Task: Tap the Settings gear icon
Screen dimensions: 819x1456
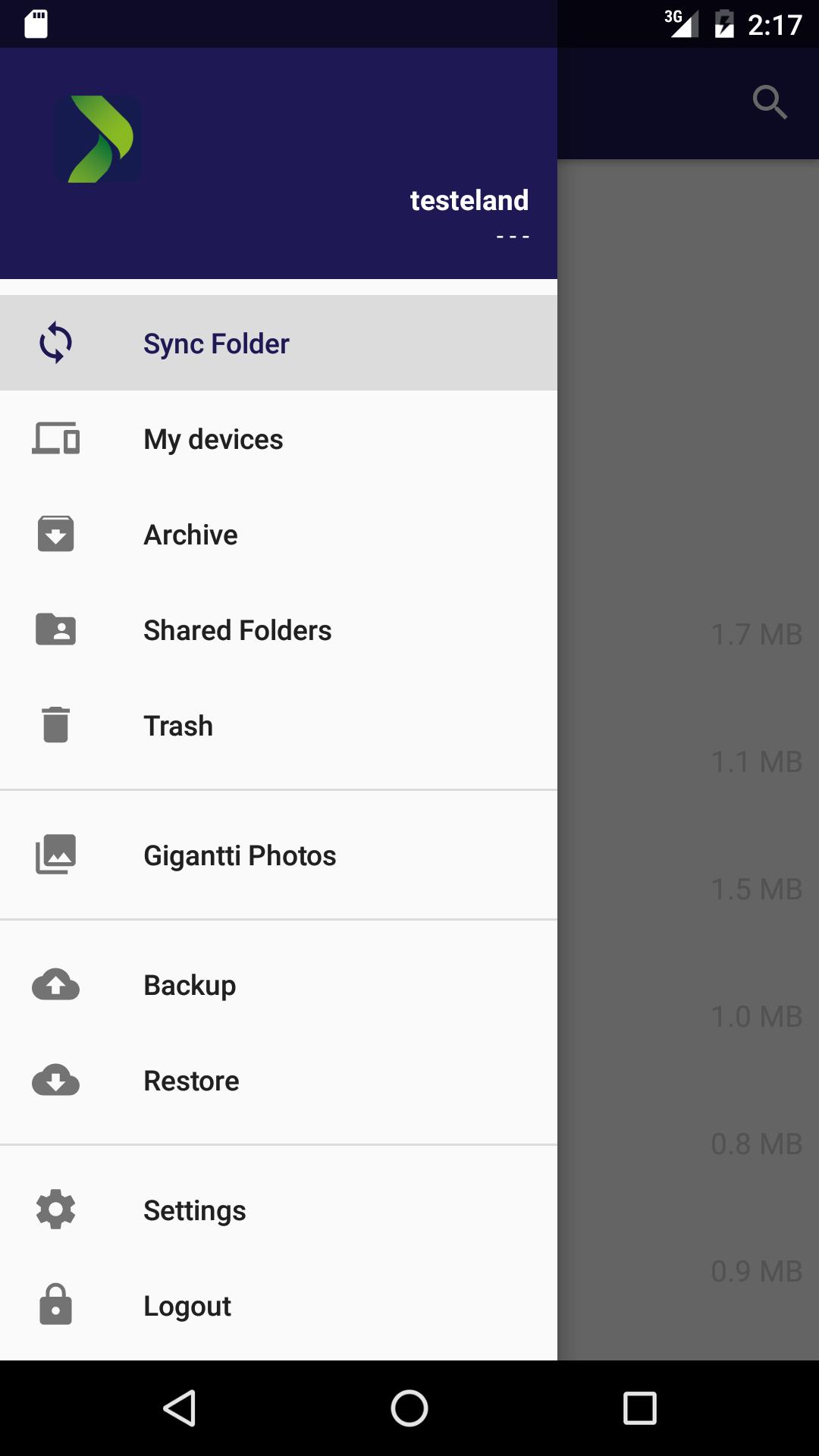Action: [55, 1210]
